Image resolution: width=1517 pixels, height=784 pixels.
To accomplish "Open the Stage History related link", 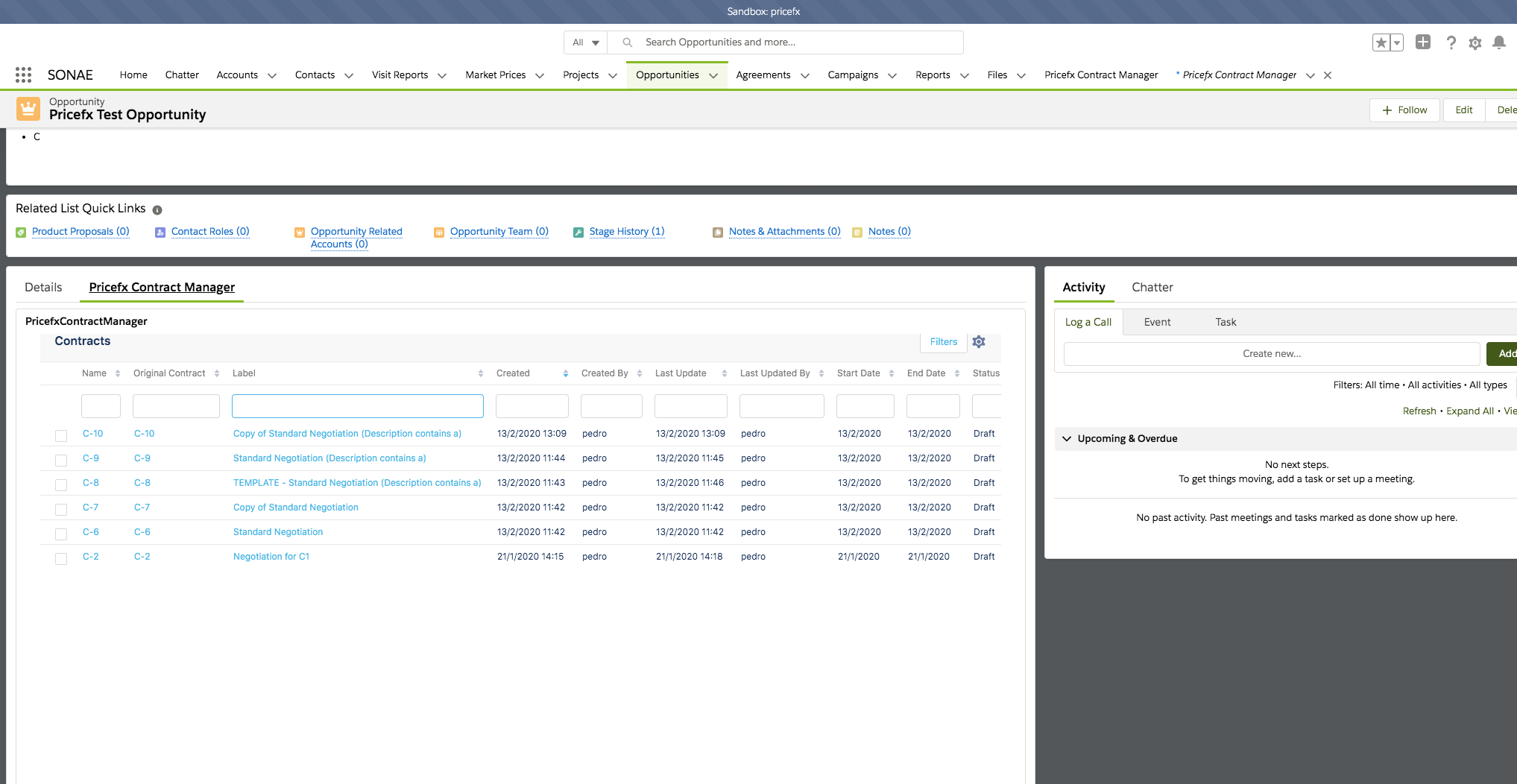I will pyautogui.click(x=626, y=231).
